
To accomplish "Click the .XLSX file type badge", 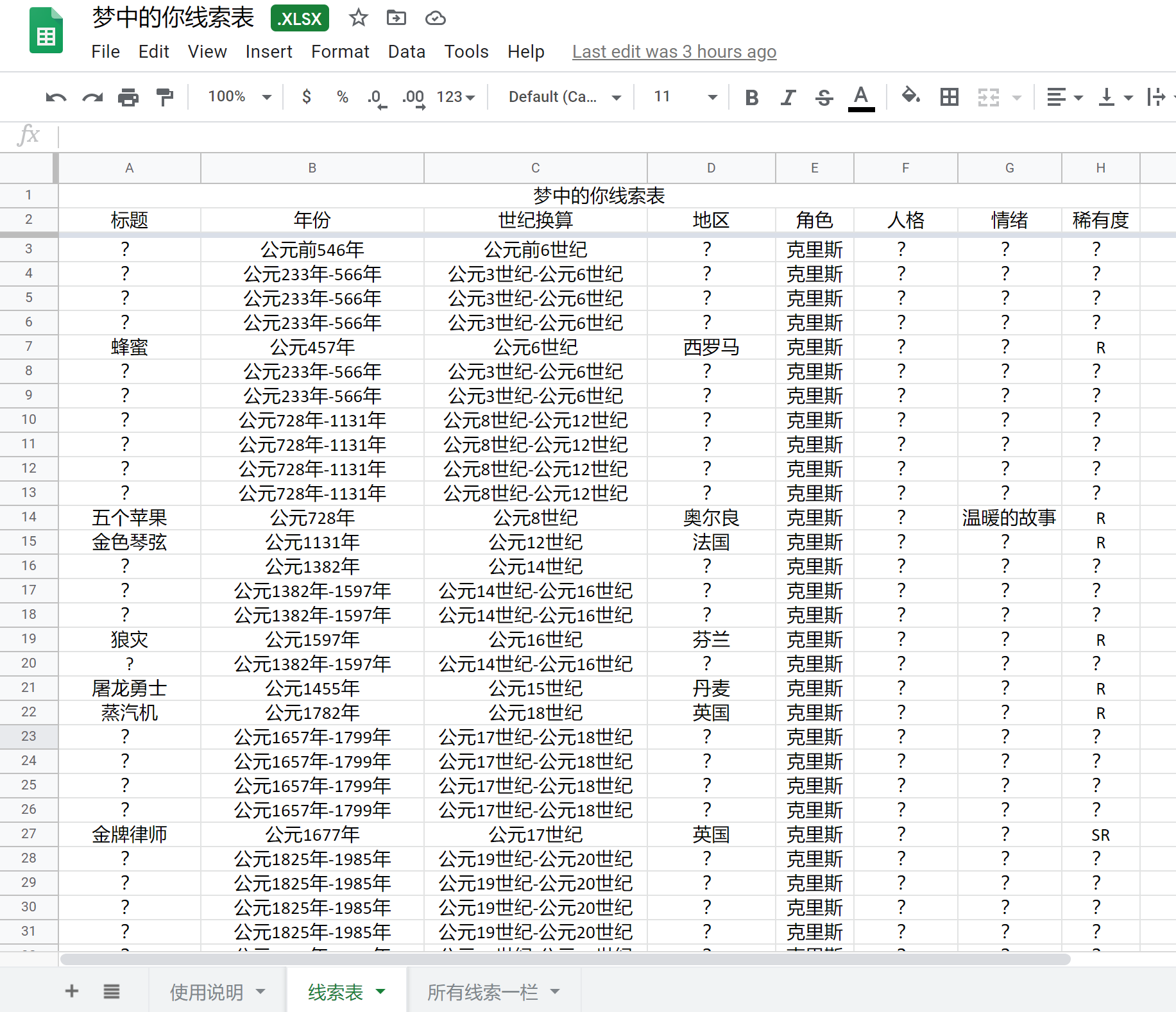I will coord(300,18).
